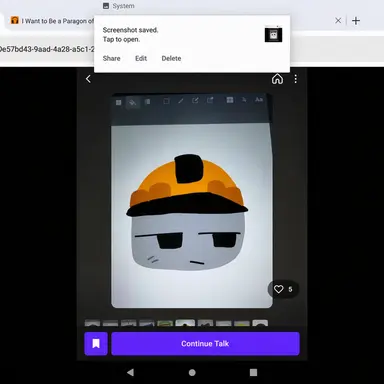Image resolution: width=384 pixels, height=384 pixels.
Task: Like the image with the heart icon
Action: (279, 289)
